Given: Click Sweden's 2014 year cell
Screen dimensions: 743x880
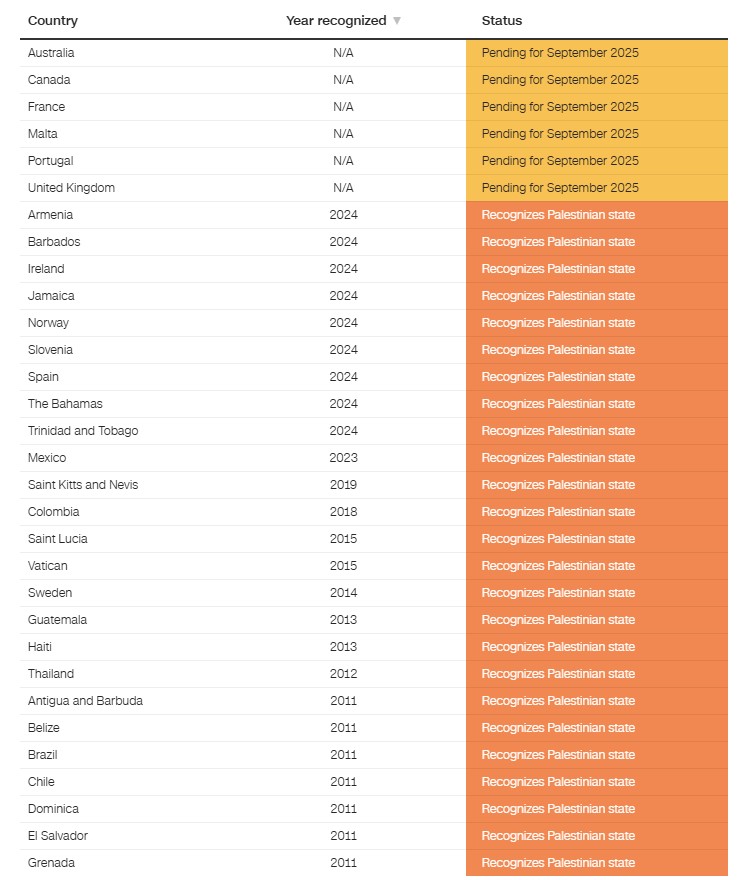Looking at the screenshot, I should [x=343, y=593].
